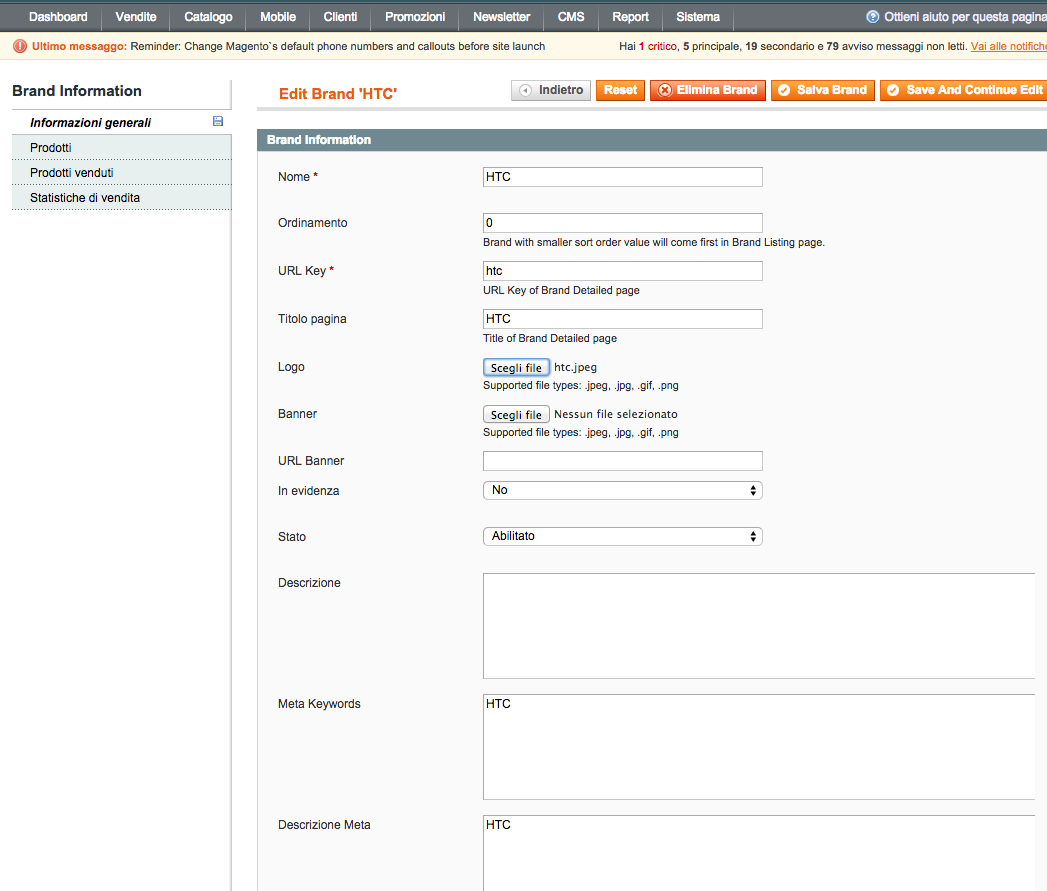
Task: Click the htc.jpeg file name
Action: point(576,367)
